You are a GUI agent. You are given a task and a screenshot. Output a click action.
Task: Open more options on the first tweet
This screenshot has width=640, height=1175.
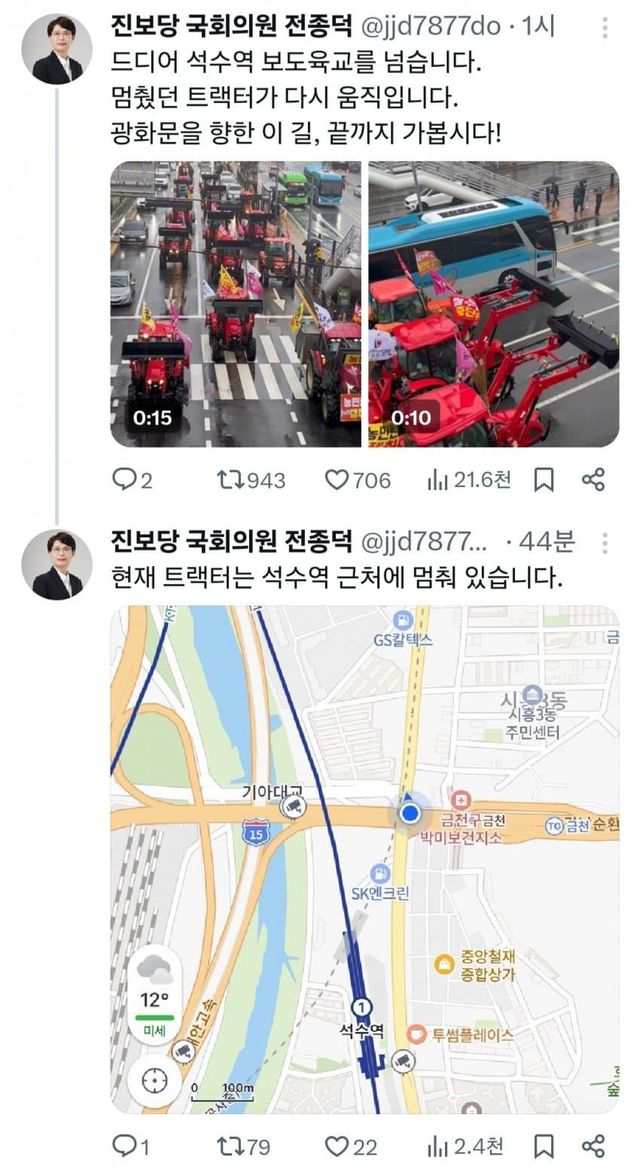[605, 27]
